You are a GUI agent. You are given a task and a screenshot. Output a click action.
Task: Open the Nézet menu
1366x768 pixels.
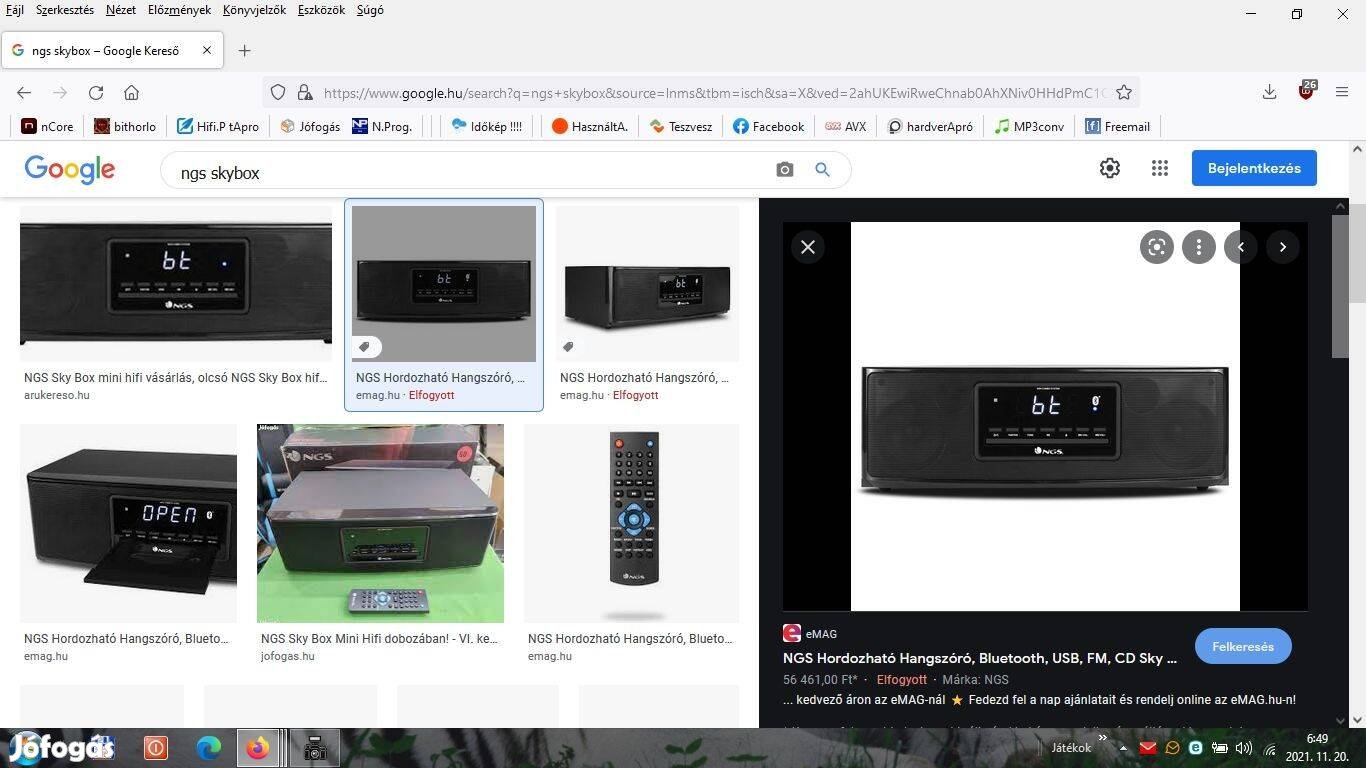coord(121,10)
